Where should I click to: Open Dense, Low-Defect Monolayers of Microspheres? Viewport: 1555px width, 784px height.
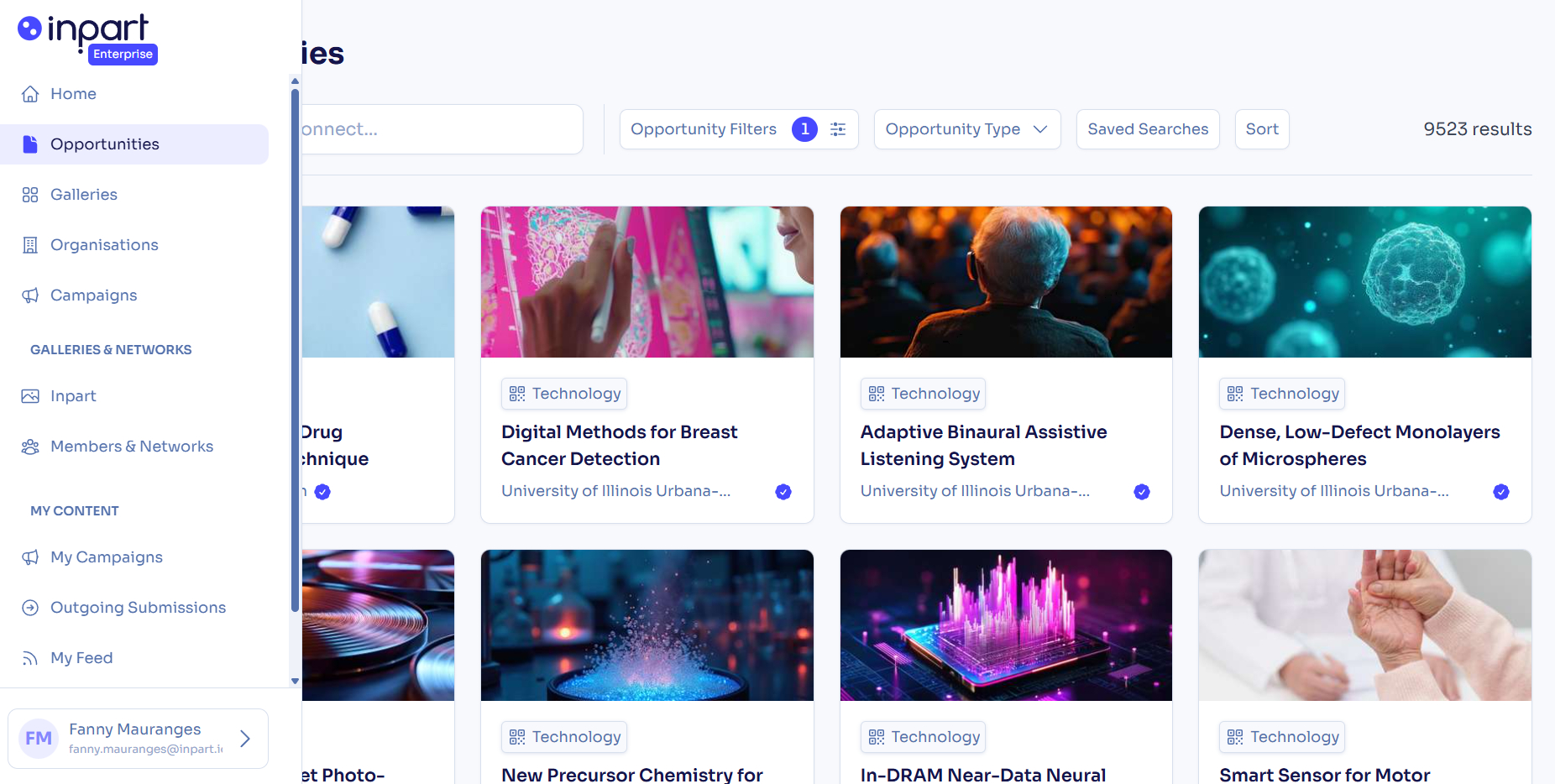1359,446
